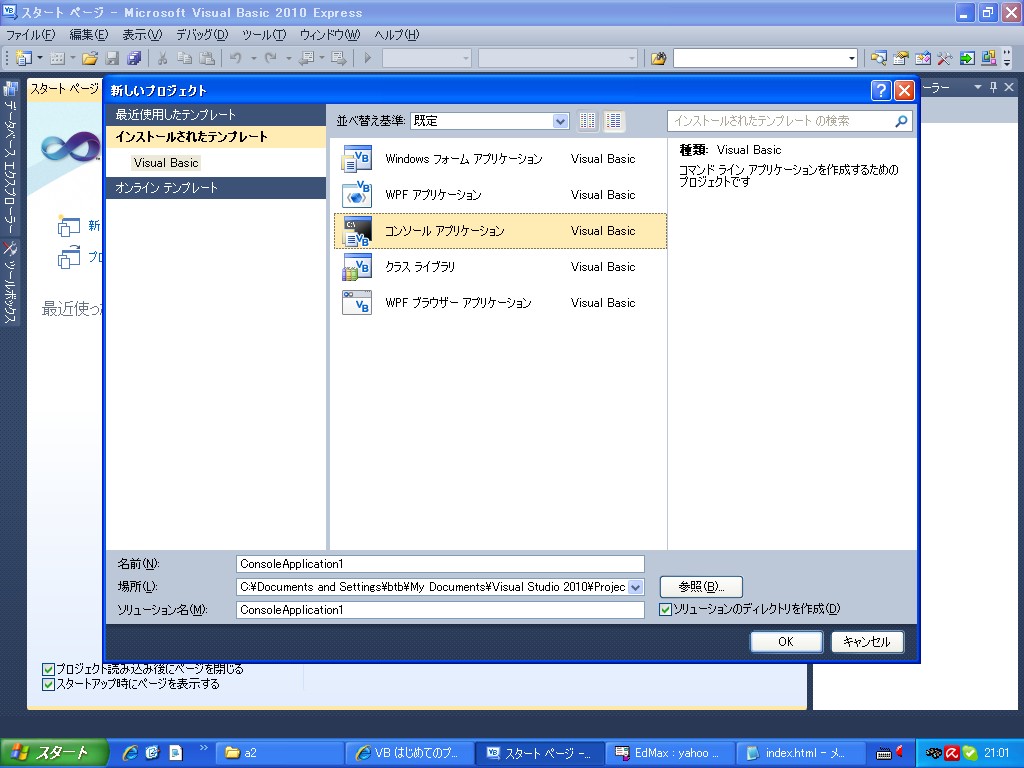Image resolution: width=1024 pixels, height=768 pixels.
Task: Click the Copy icon in toolbar
Action: [x=185, y=59]
